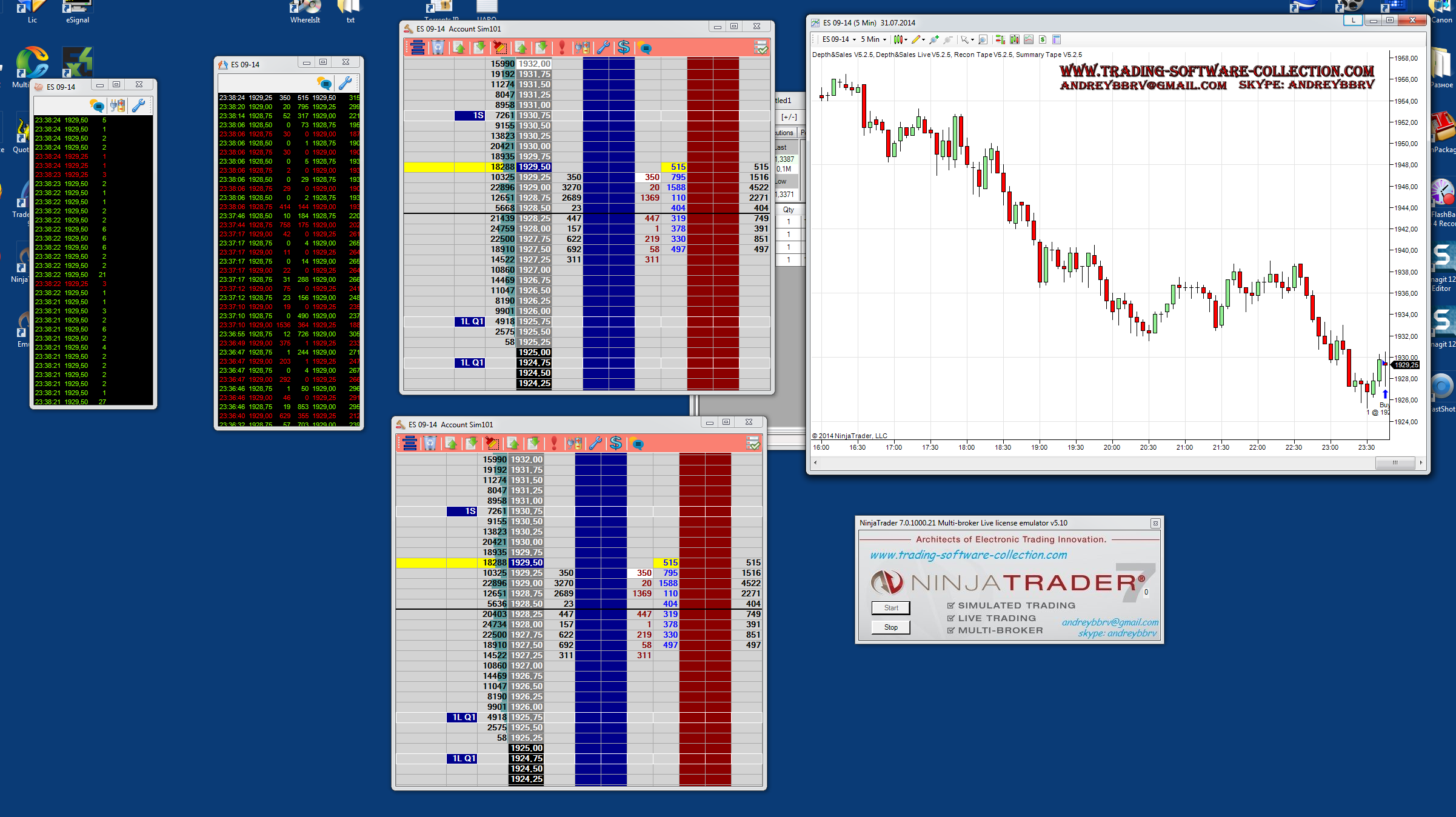1456x817 pixels.
Task: Expand the 5 Min interval dropdown
Action: coord(884,40)
